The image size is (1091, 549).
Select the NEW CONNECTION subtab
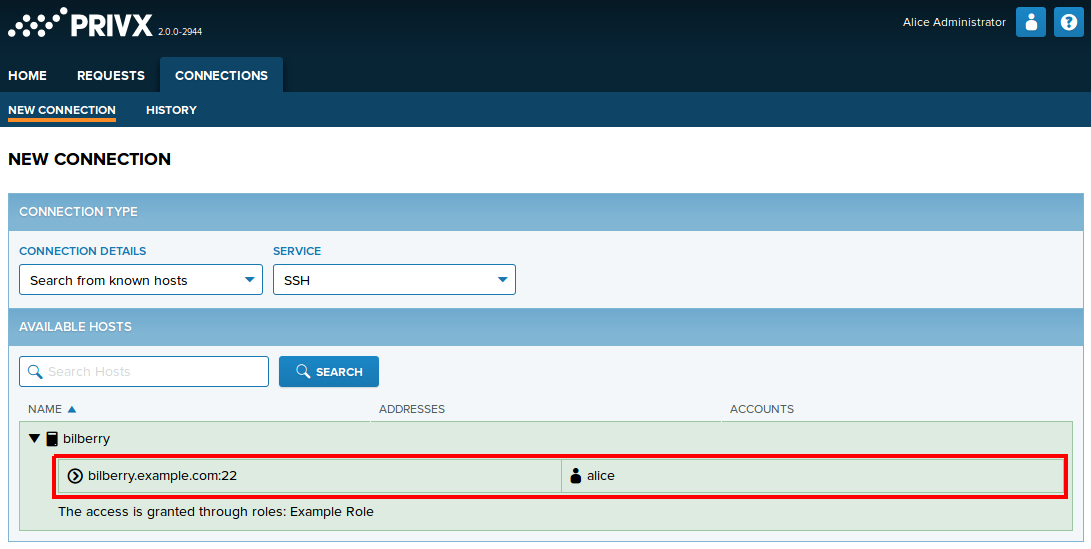pyautogui.click(x=62, y=110)
